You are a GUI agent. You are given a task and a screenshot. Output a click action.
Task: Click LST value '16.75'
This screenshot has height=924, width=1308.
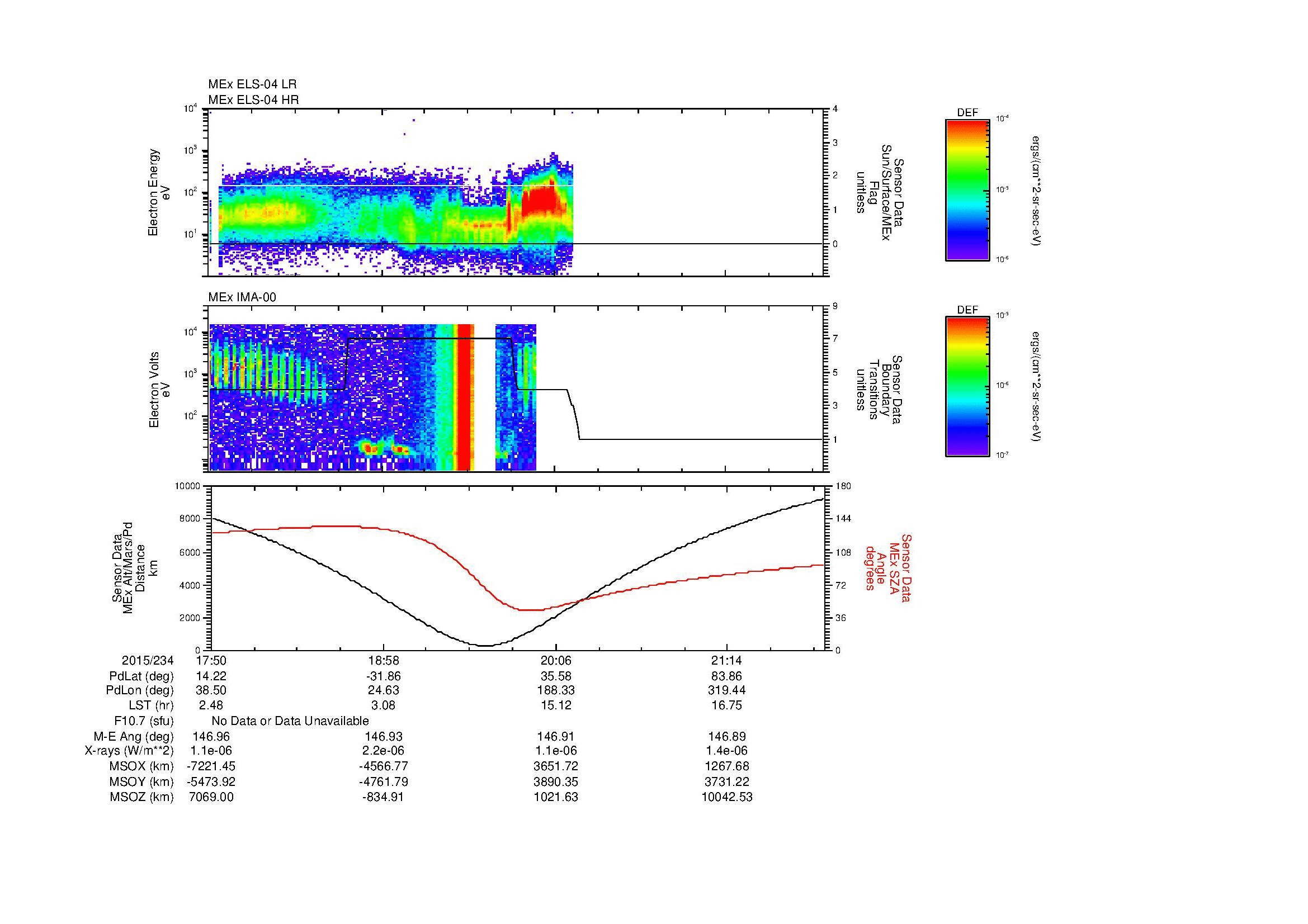tap(727, 706)
